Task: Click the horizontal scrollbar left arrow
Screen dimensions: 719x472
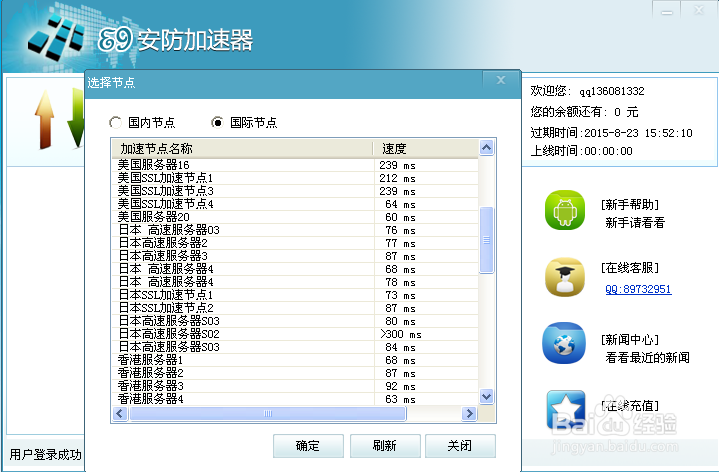Action: click(120, 414)
